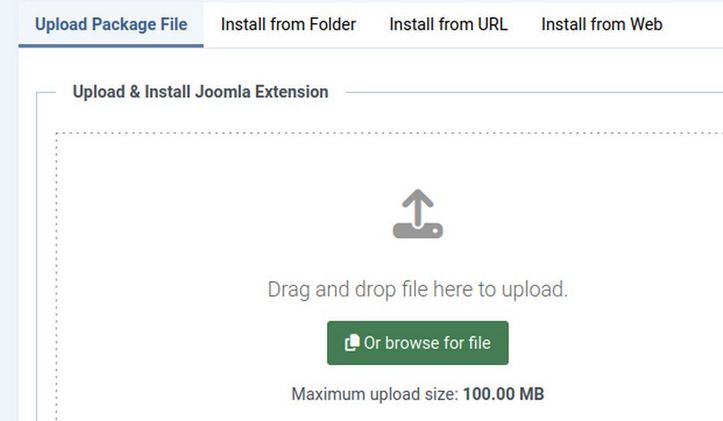Click the files icon on browse button
723x421 pixels.
tap(351, 343)
